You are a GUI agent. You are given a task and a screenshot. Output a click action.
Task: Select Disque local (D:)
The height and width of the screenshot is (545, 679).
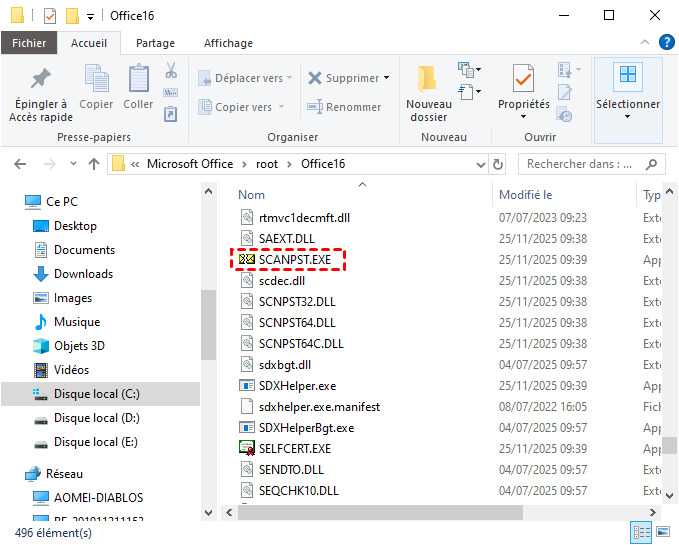click(x=87, y=418)
